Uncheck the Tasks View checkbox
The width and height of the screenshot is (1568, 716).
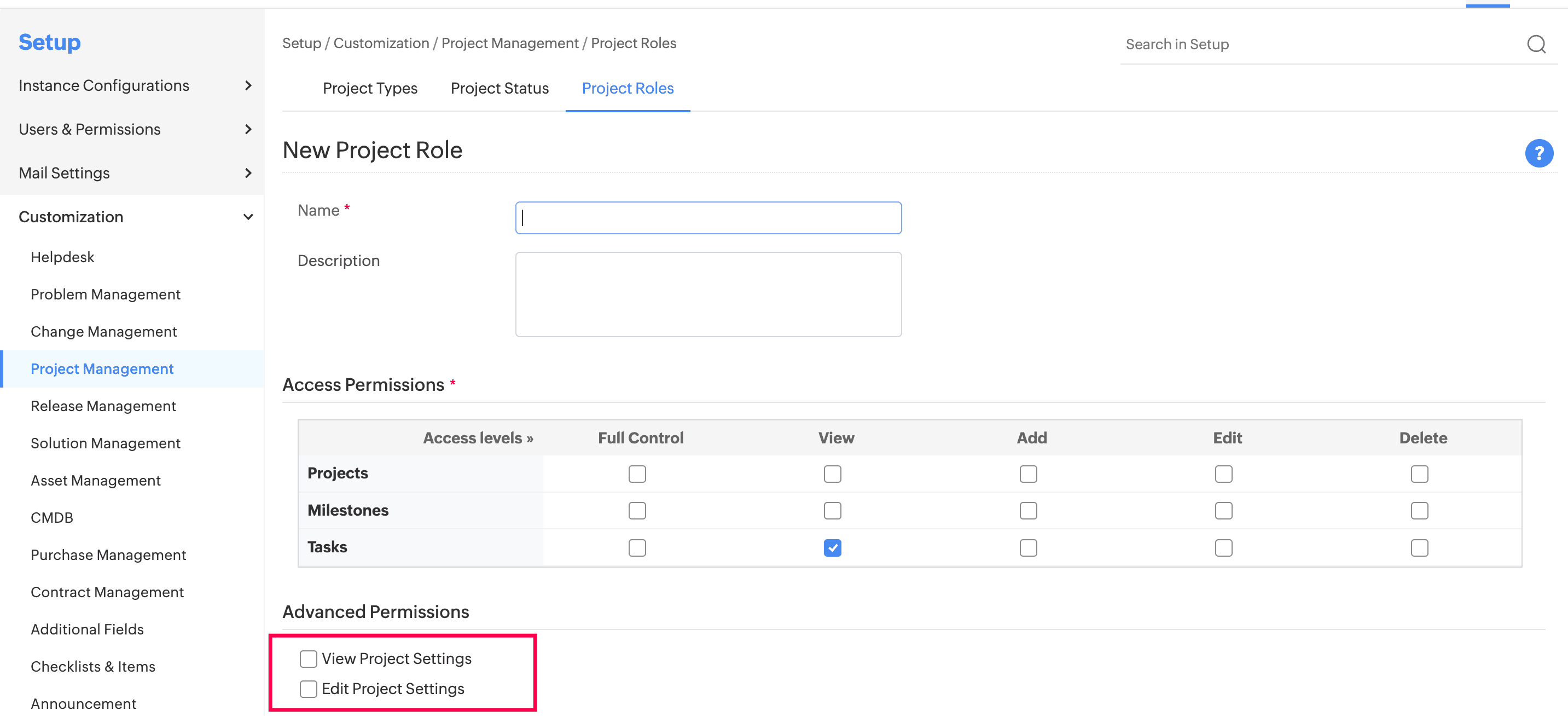(x=832, y=547)
